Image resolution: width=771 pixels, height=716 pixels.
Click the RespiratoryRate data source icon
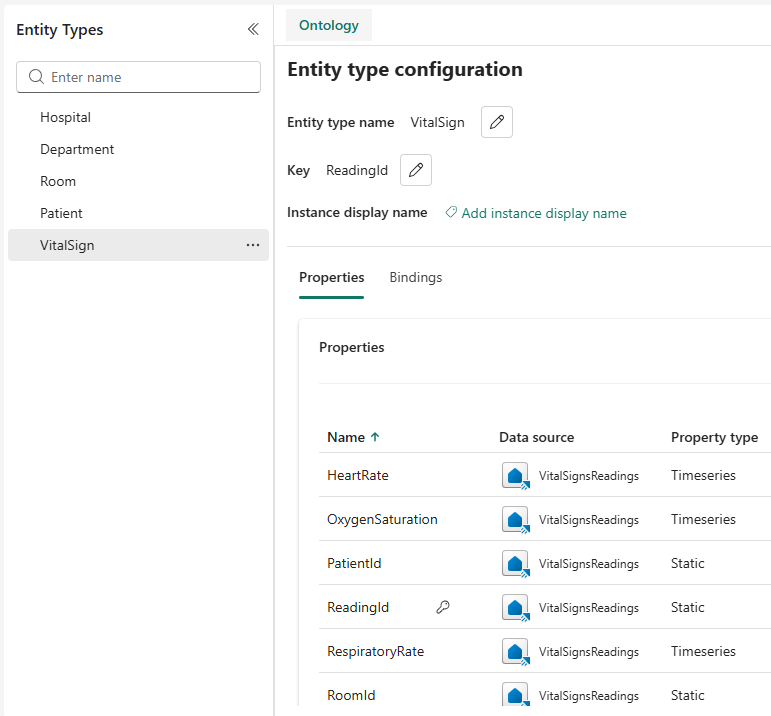(x=515, y=652)
